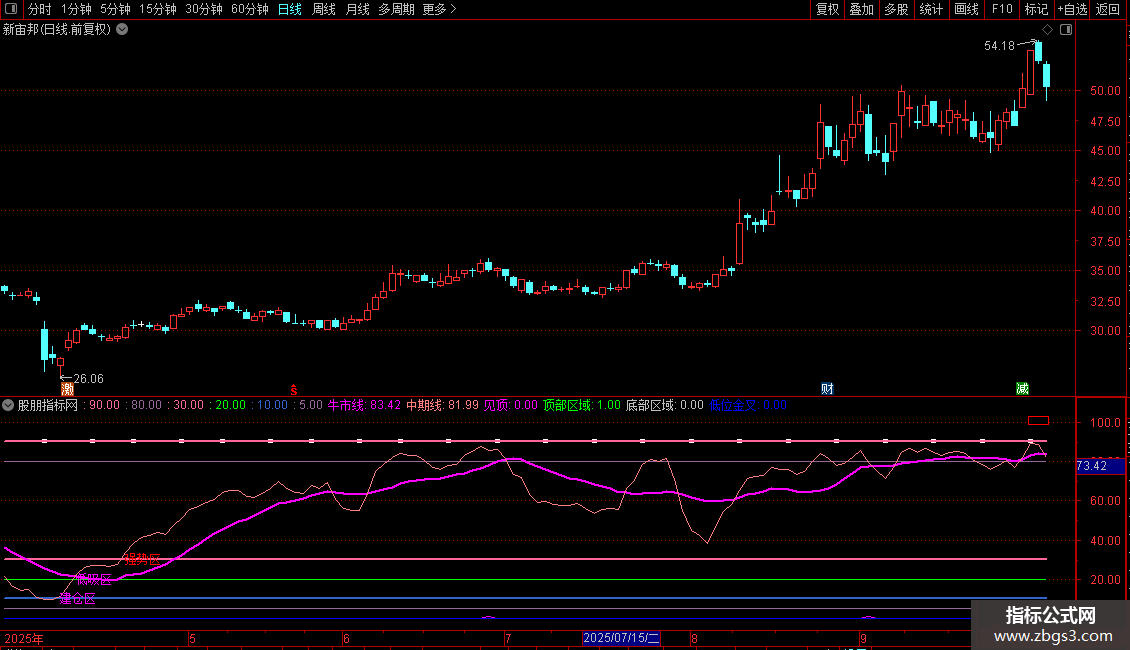Click the 73.42 value label on indicator axis
1130x650 pixels.
pos(1091,466)
